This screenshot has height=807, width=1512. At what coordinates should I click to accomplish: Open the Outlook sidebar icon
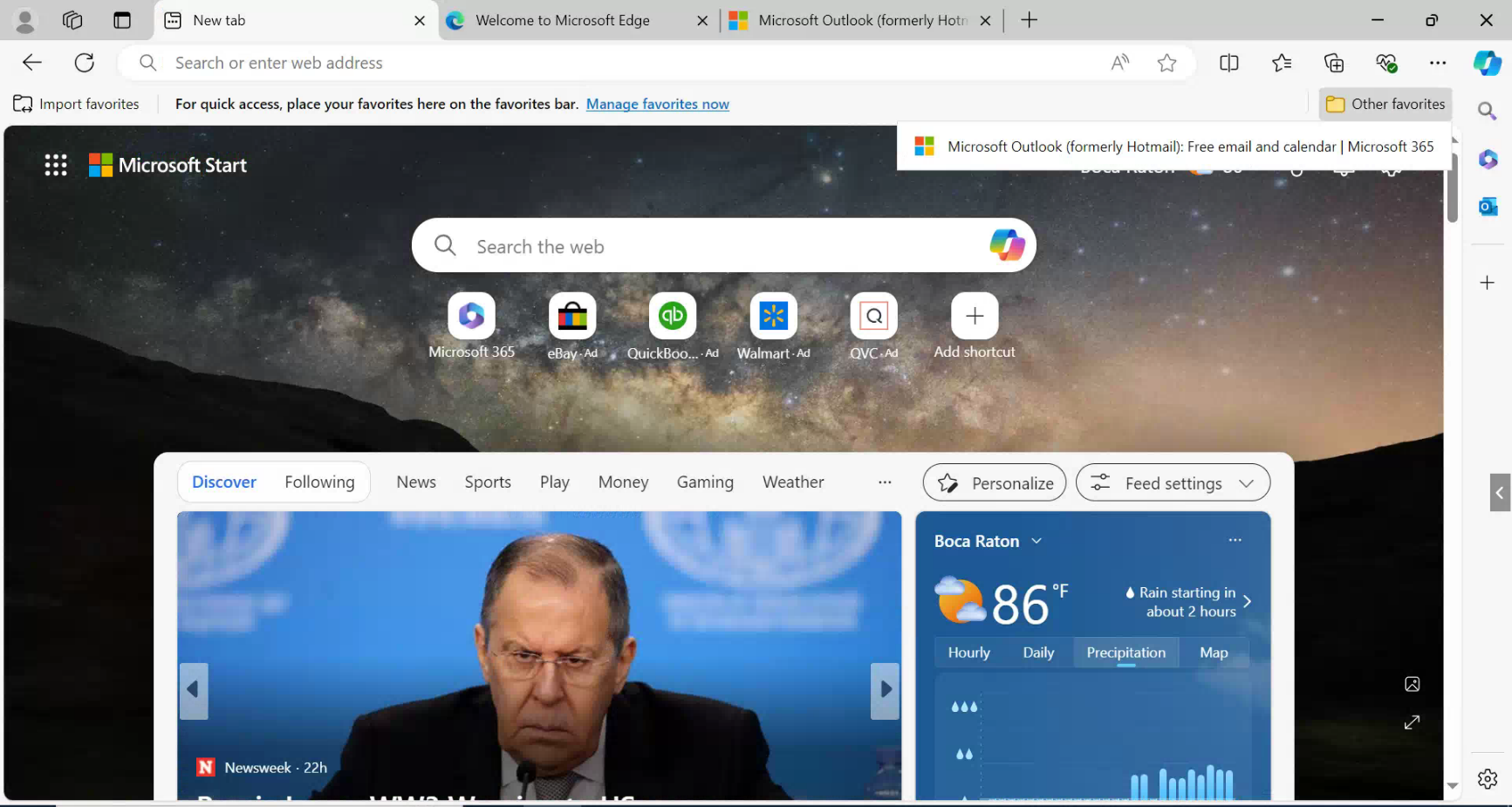tap(1488, 207)
